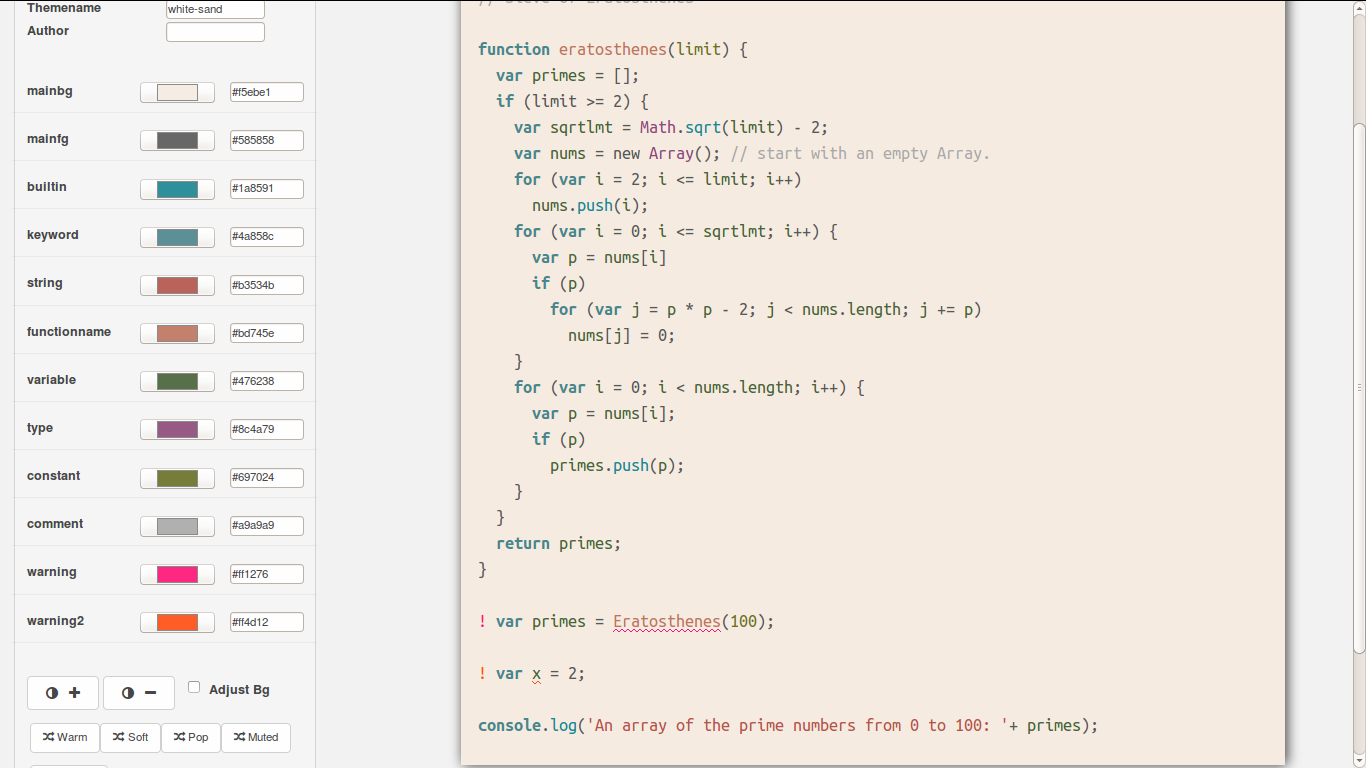Select the warning2 hex value #ff4d12
This screenshot has height=768, width=1366.
(x=266, y=622)
